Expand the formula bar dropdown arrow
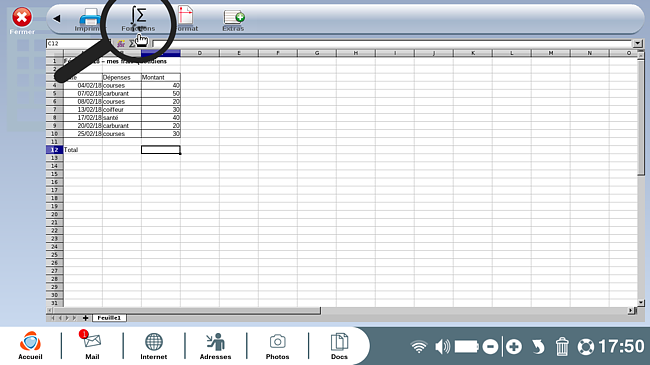This screenshot has height=365, width=650. [x=638, y=44]
